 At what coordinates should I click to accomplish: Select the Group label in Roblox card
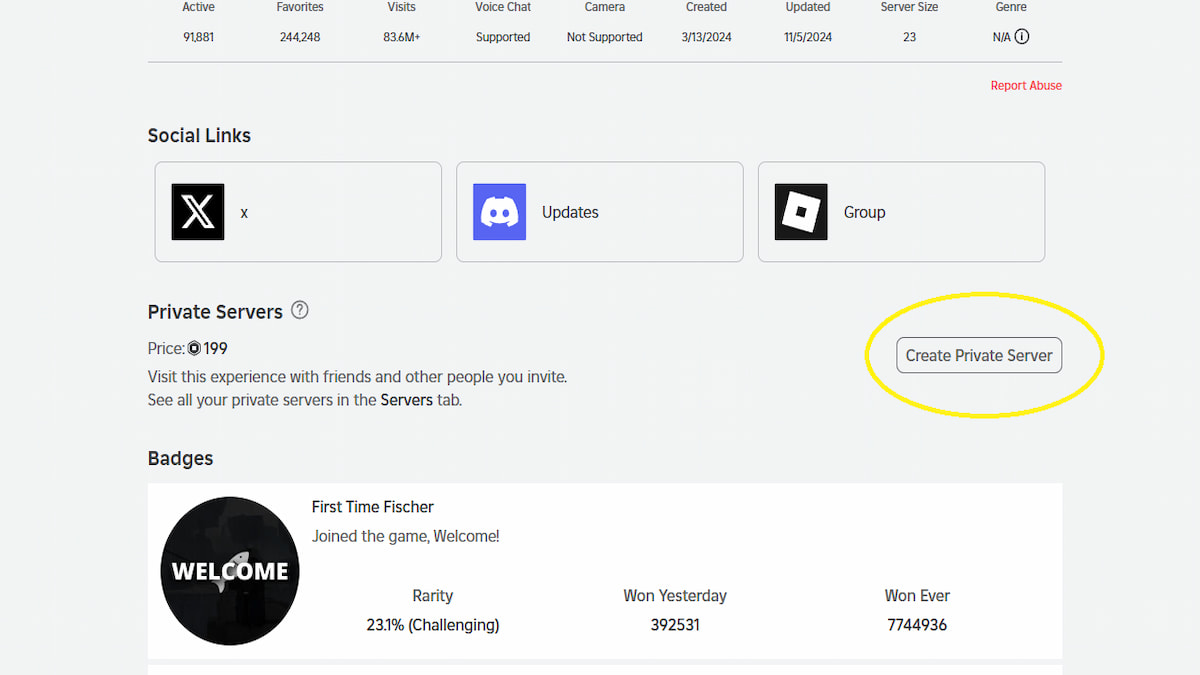pyautogui.click(x=864, y=212)
